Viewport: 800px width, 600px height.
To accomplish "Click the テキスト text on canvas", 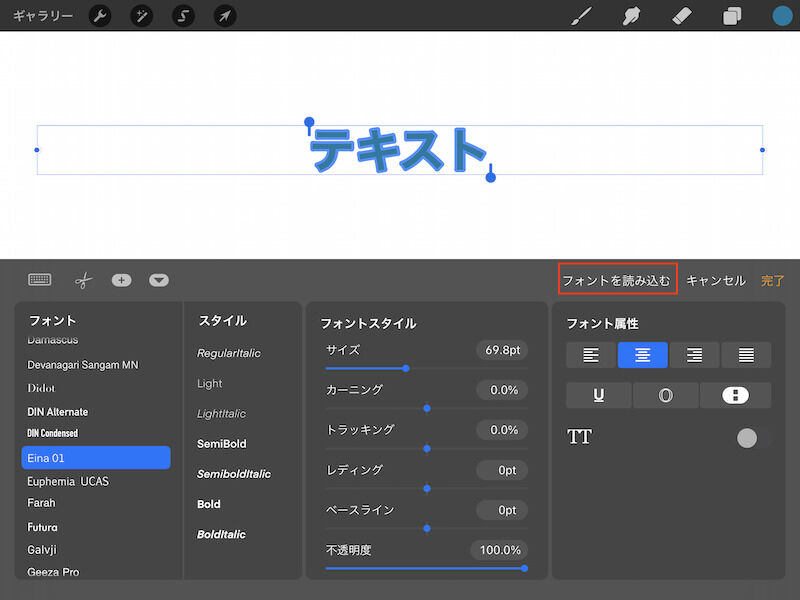I will point(398,150).
